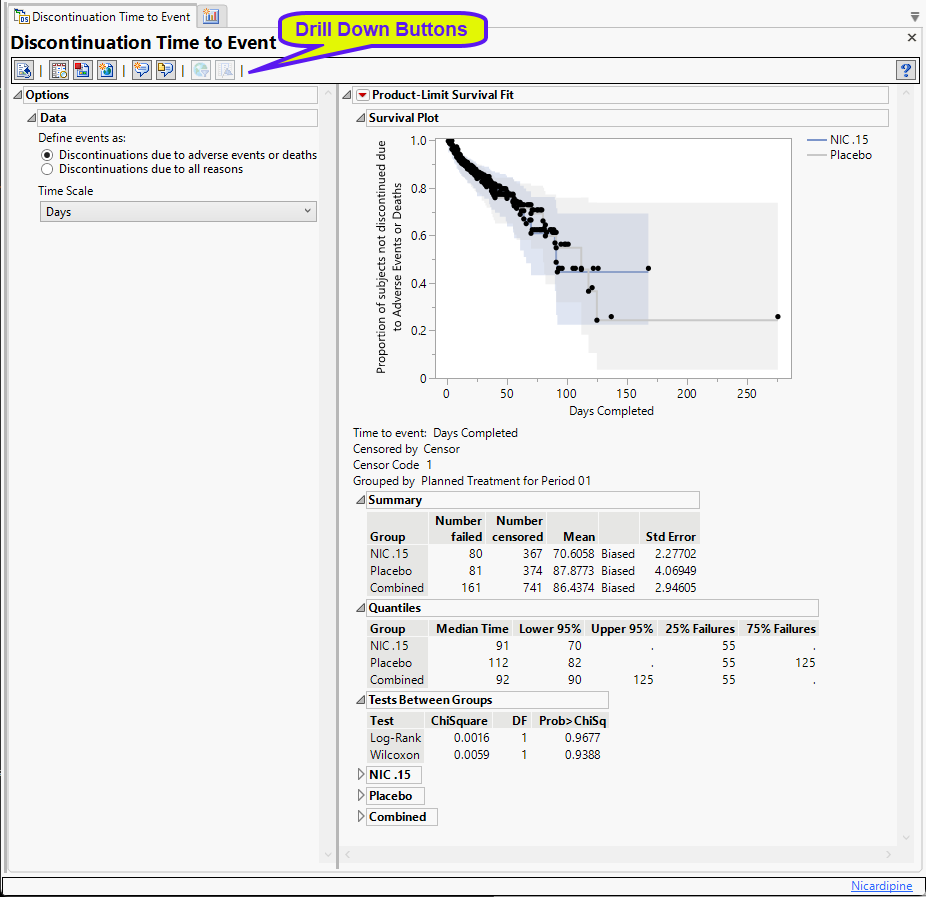Expand the Combined section
926x897 pixels.
(361, 817)
